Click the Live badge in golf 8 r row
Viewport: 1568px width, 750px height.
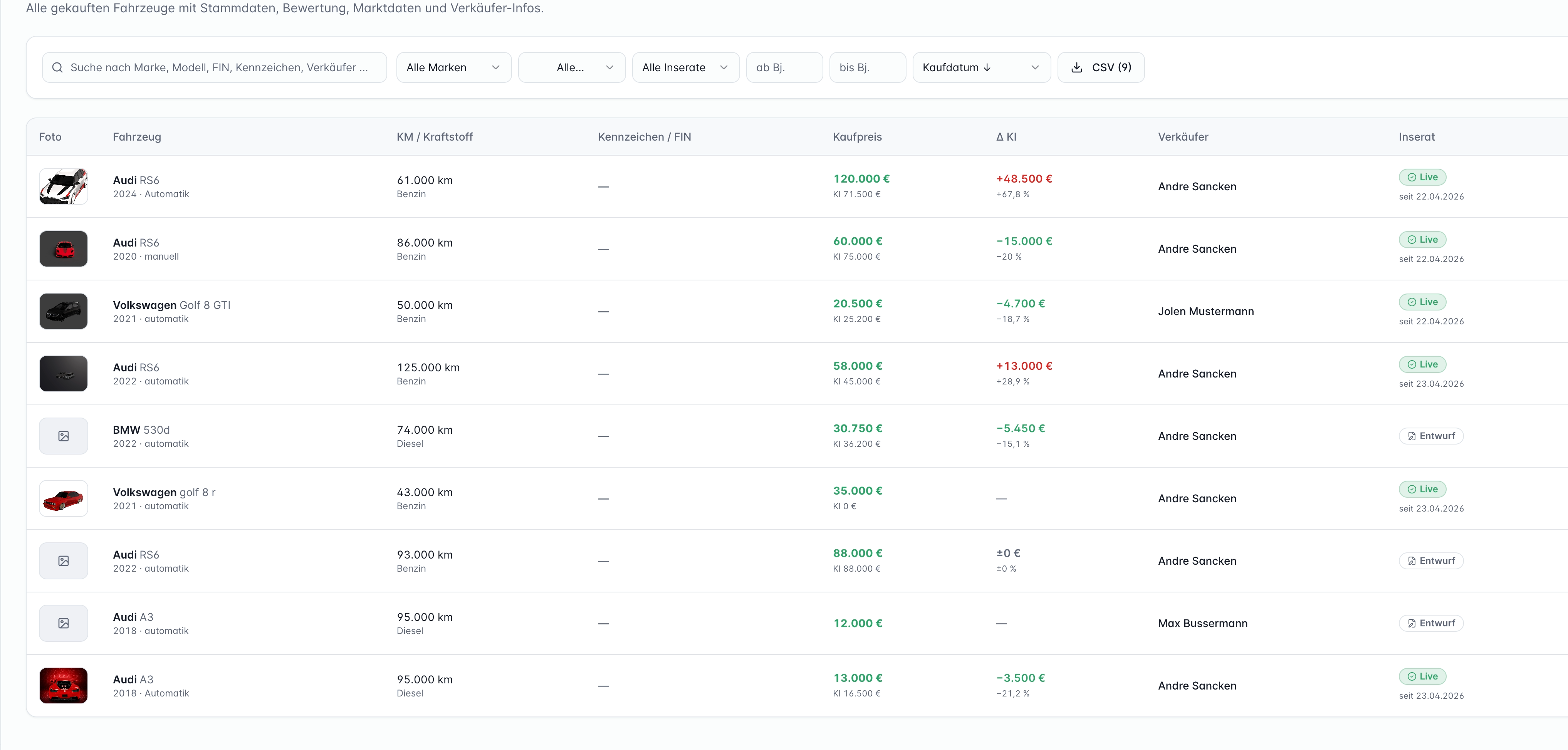[x=1422, y=490]
